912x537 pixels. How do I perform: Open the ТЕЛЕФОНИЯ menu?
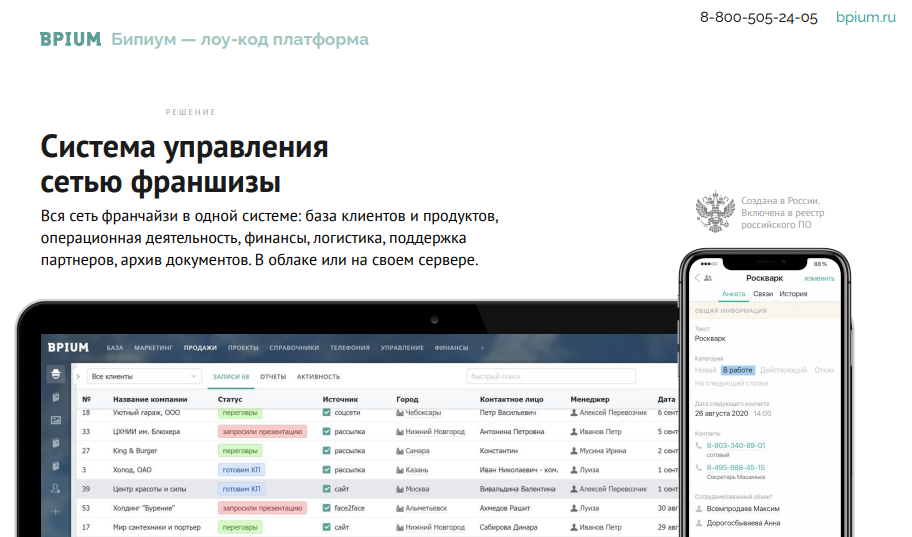pos(350,348)
